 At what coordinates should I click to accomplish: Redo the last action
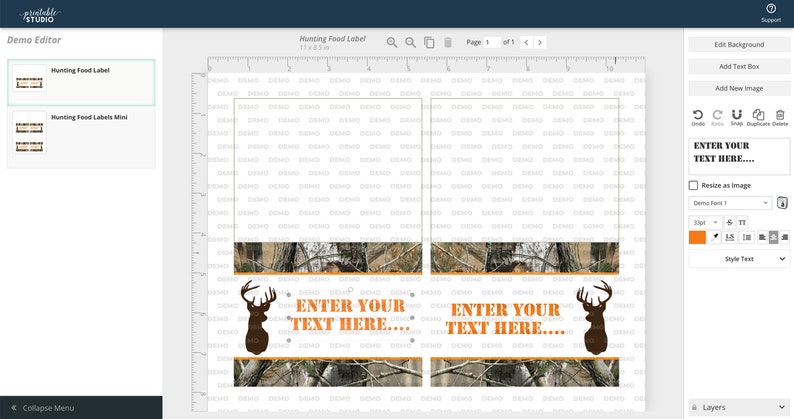point(717,118)
